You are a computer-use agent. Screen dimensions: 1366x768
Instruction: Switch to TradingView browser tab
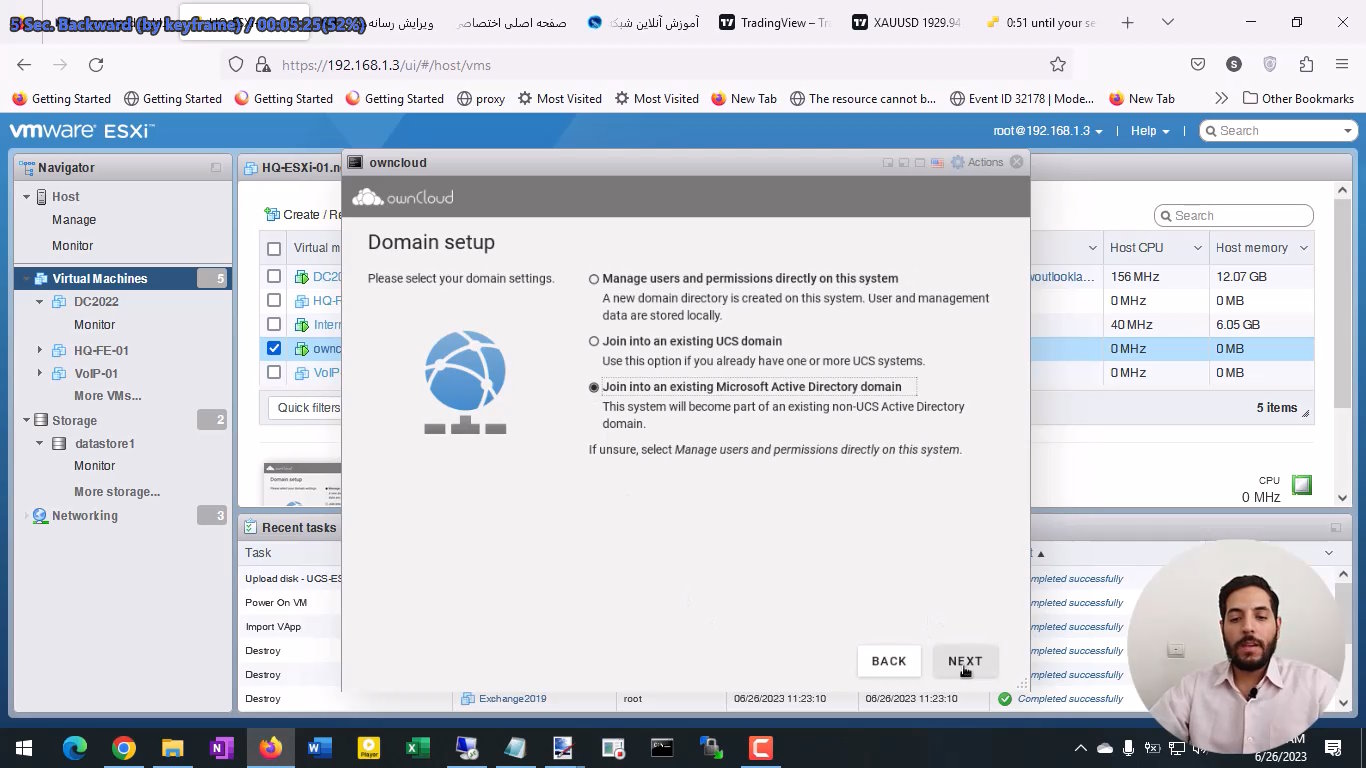[x=776, y=22]
